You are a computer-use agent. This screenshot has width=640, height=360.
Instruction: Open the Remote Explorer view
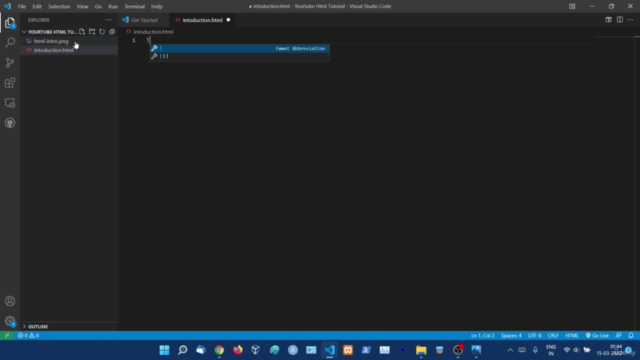click(x=10, y=103)
